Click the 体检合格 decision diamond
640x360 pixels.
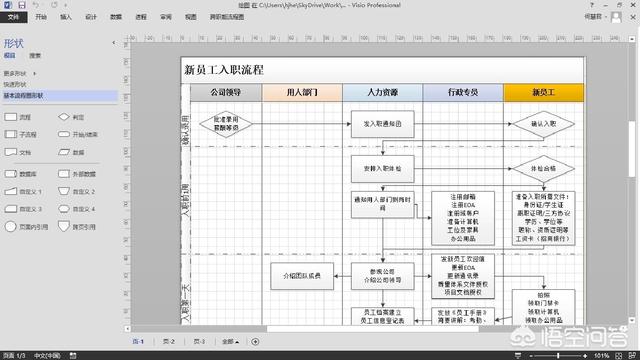(x=543, y=168)
